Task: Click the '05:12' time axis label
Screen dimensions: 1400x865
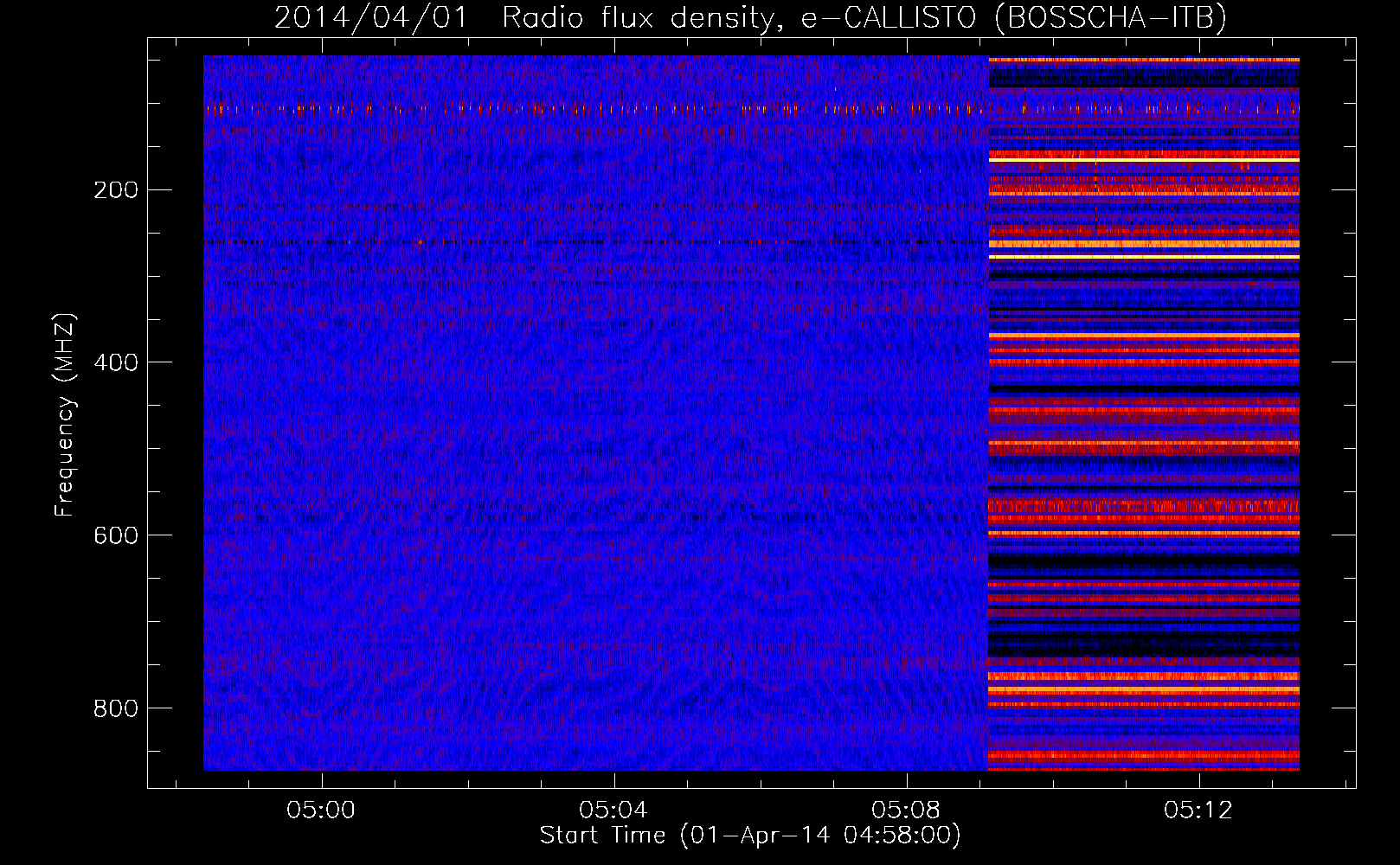Action: (x=1198, y=810)
